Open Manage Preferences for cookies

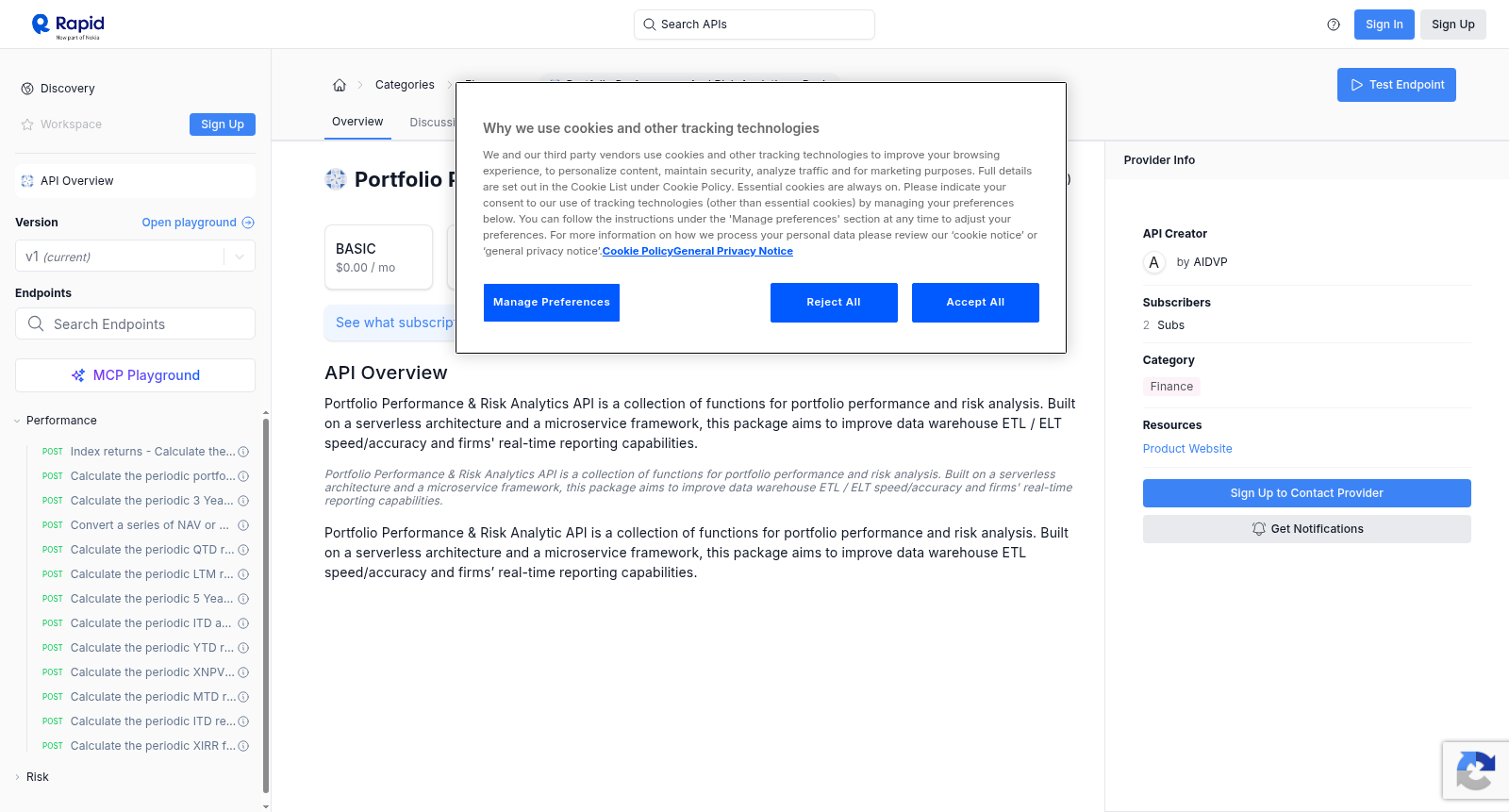pyautogui.click(x=552, y=303)
